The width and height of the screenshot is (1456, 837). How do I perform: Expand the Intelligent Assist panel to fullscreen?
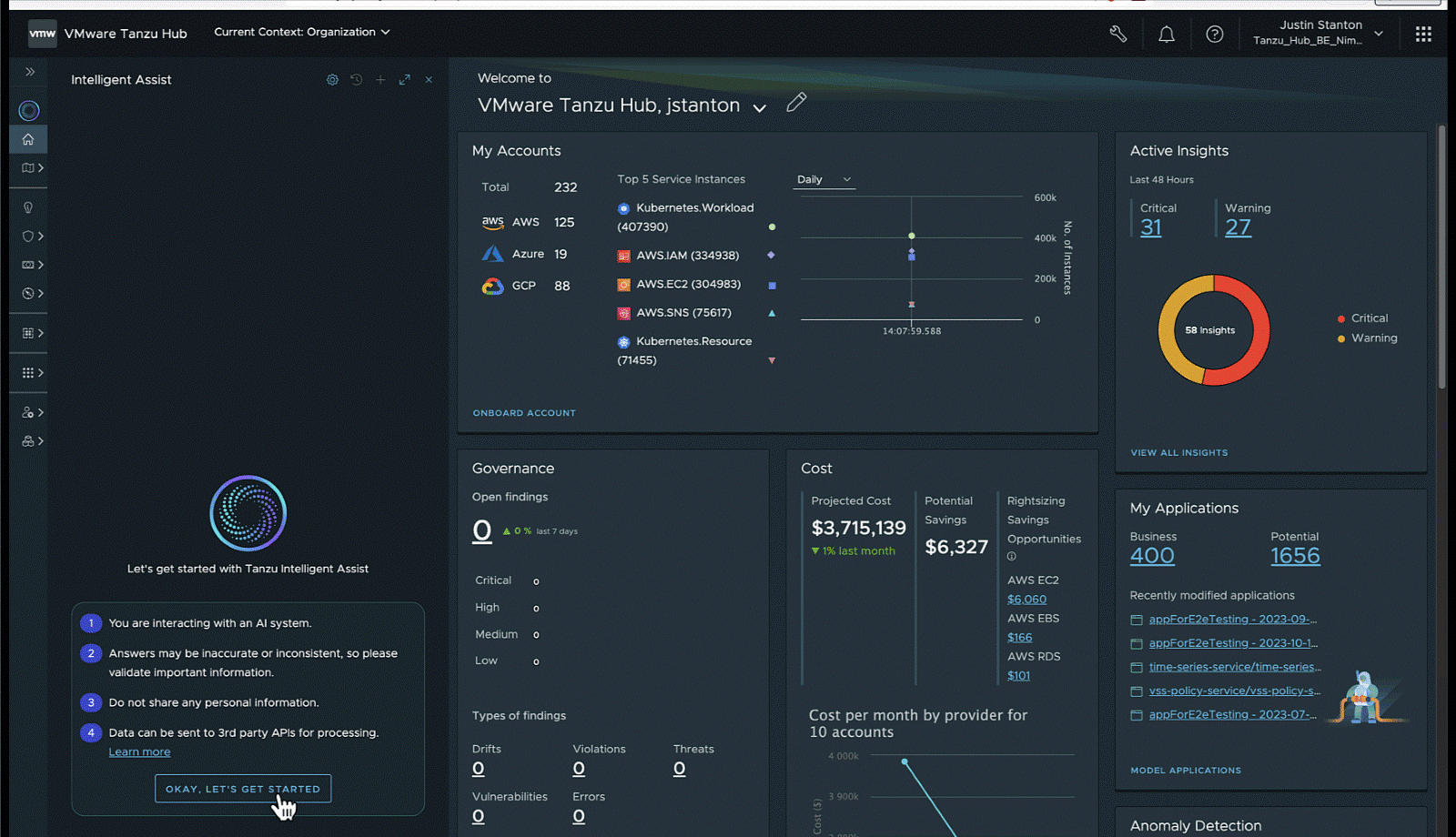point(404,79)
